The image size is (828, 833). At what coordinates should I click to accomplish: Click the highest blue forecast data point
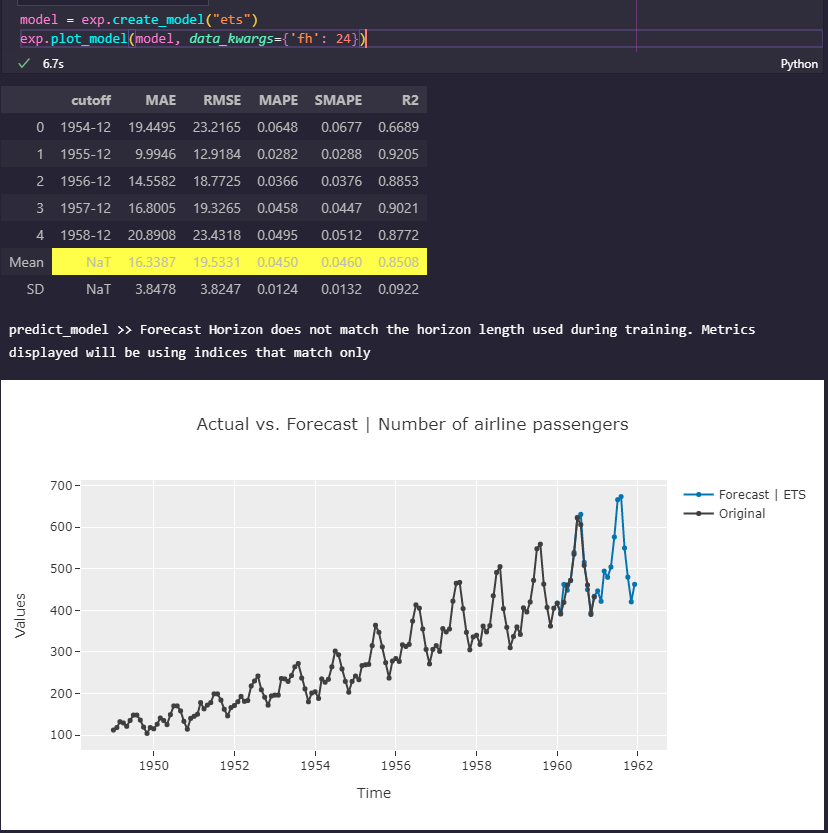[x=619, y=495]
